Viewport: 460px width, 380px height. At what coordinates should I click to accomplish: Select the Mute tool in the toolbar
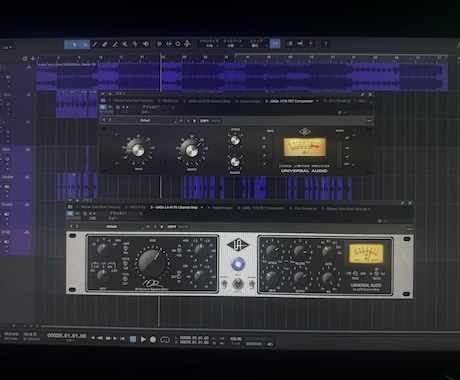coord(125,44)
